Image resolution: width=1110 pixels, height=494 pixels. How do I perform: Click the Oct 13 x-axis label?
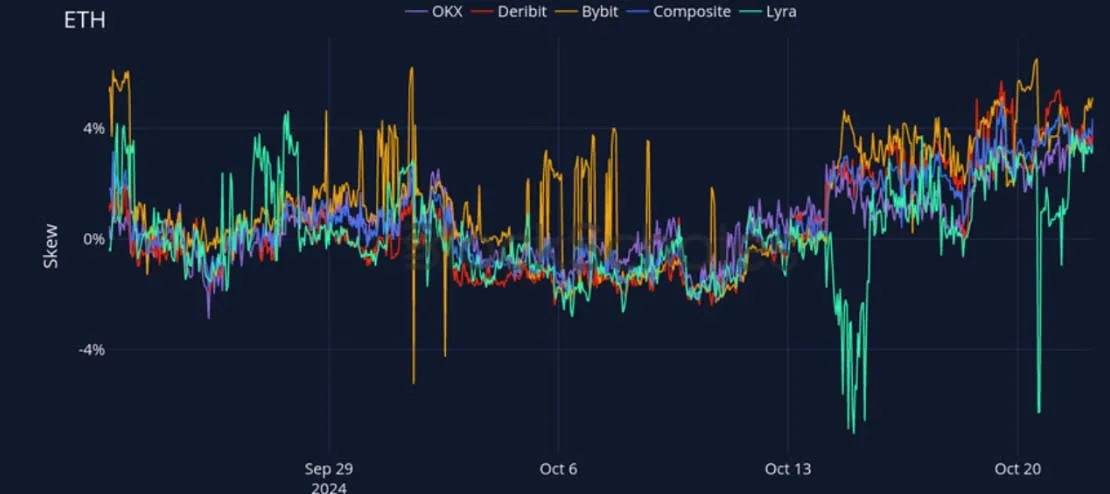click(788, 469)
